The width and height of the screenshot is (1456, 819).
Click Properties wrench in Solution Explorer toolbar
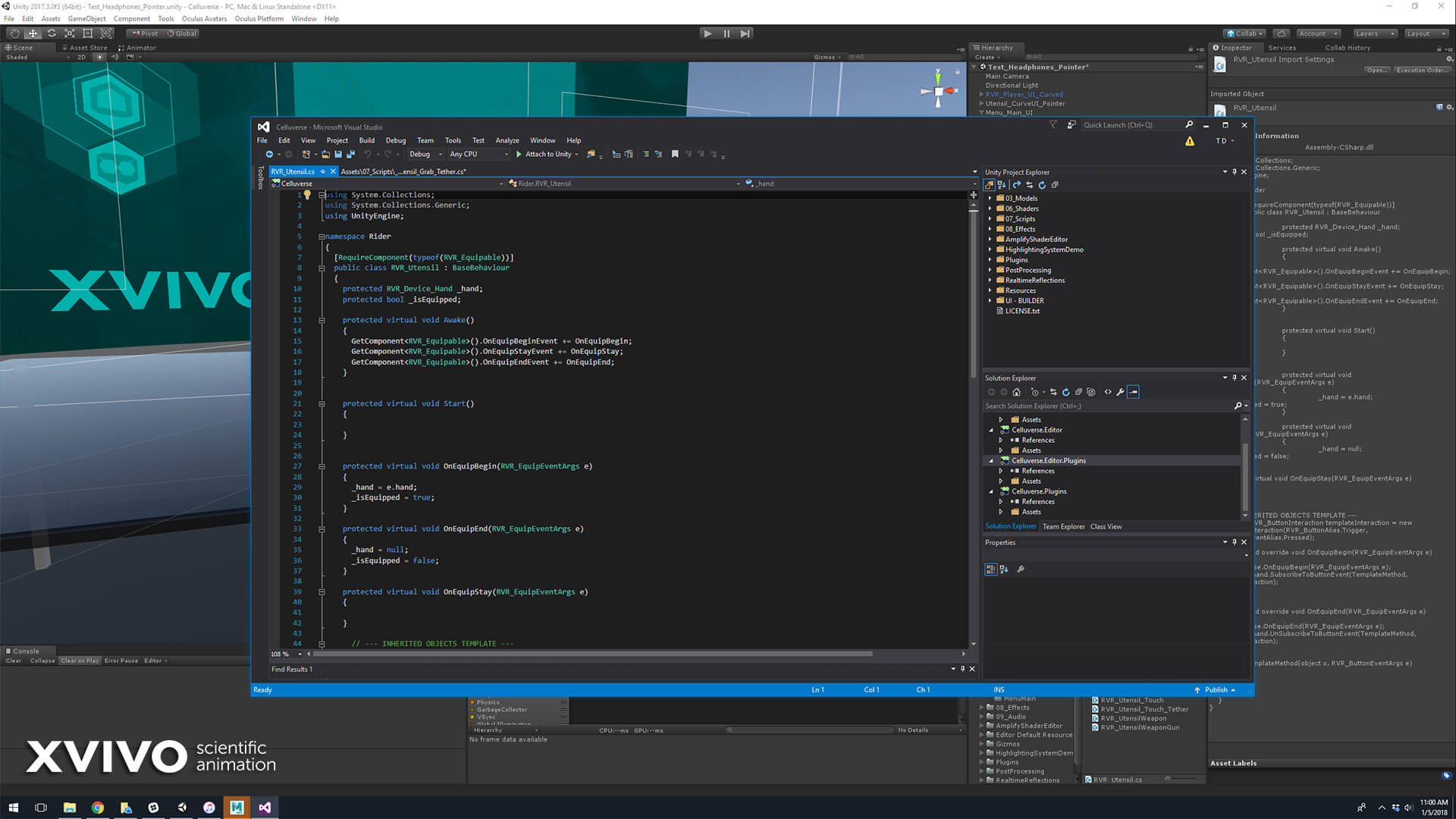[x=1120, y=392]
